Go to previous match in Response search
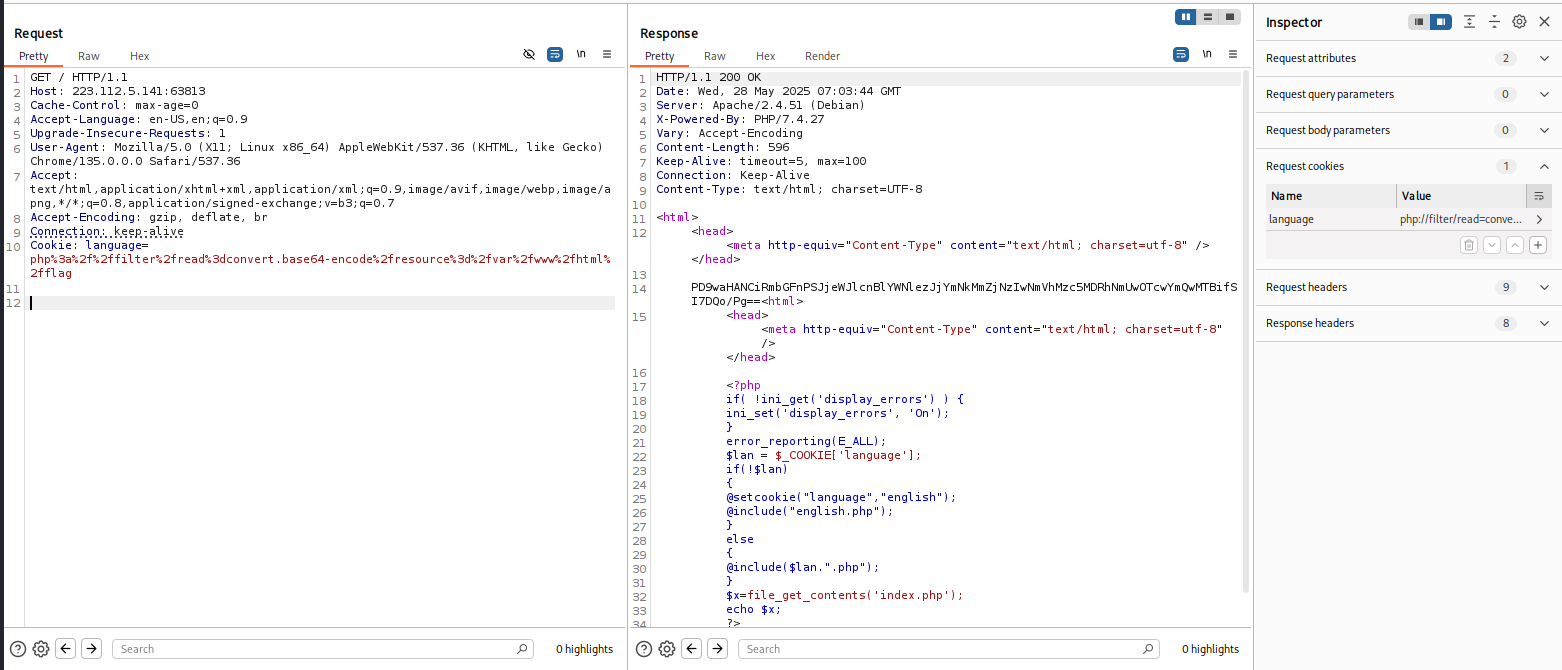 coord(692,648)
